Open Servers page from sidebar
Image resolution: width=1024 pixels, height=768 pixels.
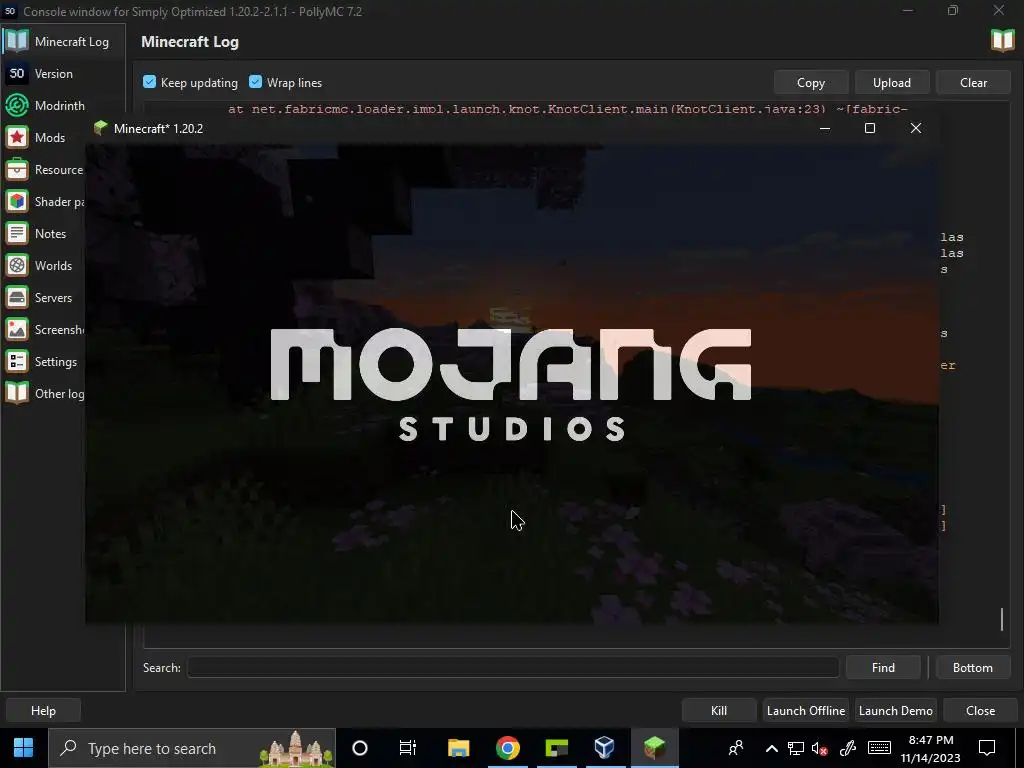(44, 298)
